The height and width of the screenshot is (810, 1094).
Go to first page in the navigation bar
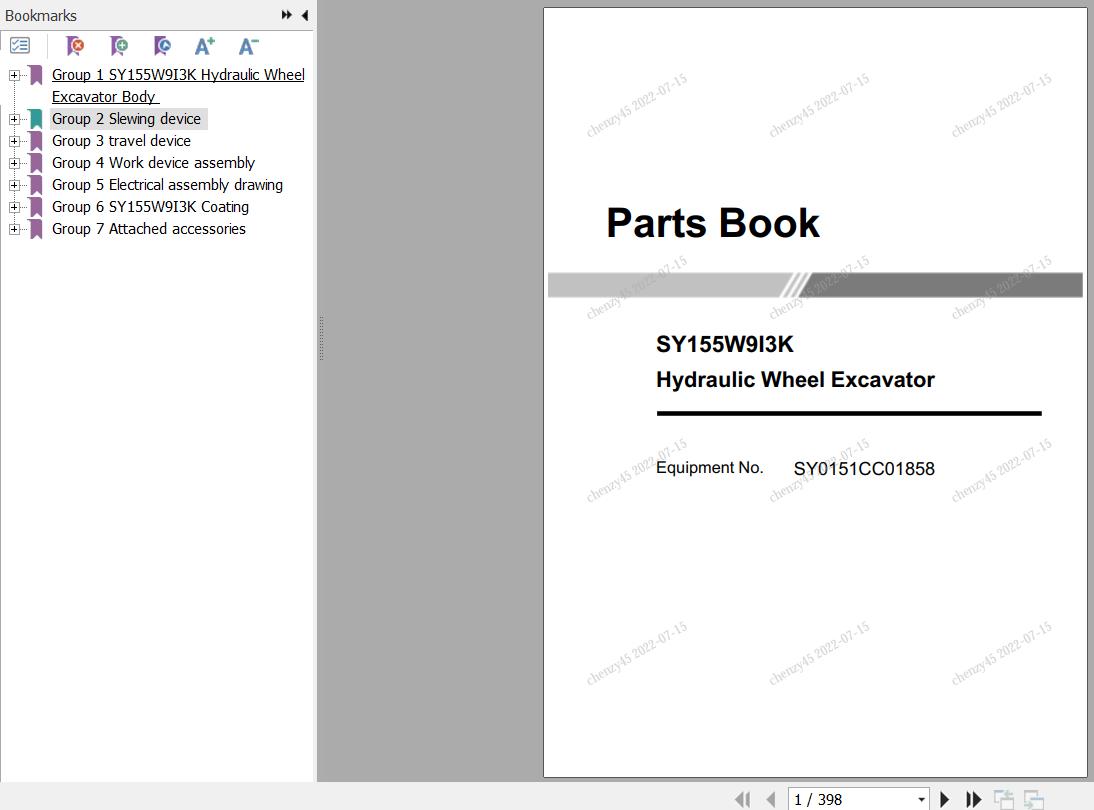pyautogui.click(x=742, y=799)
